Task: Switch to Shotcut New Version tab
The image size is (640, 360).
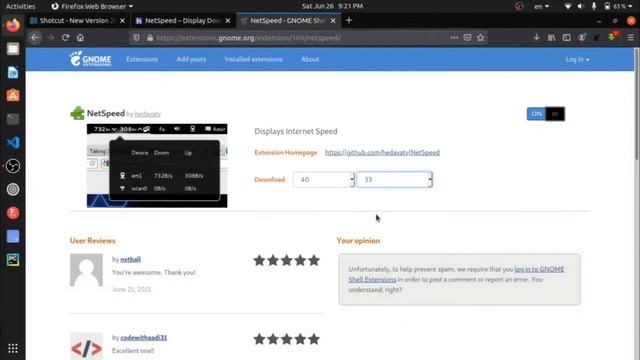Action: [76, 20]
